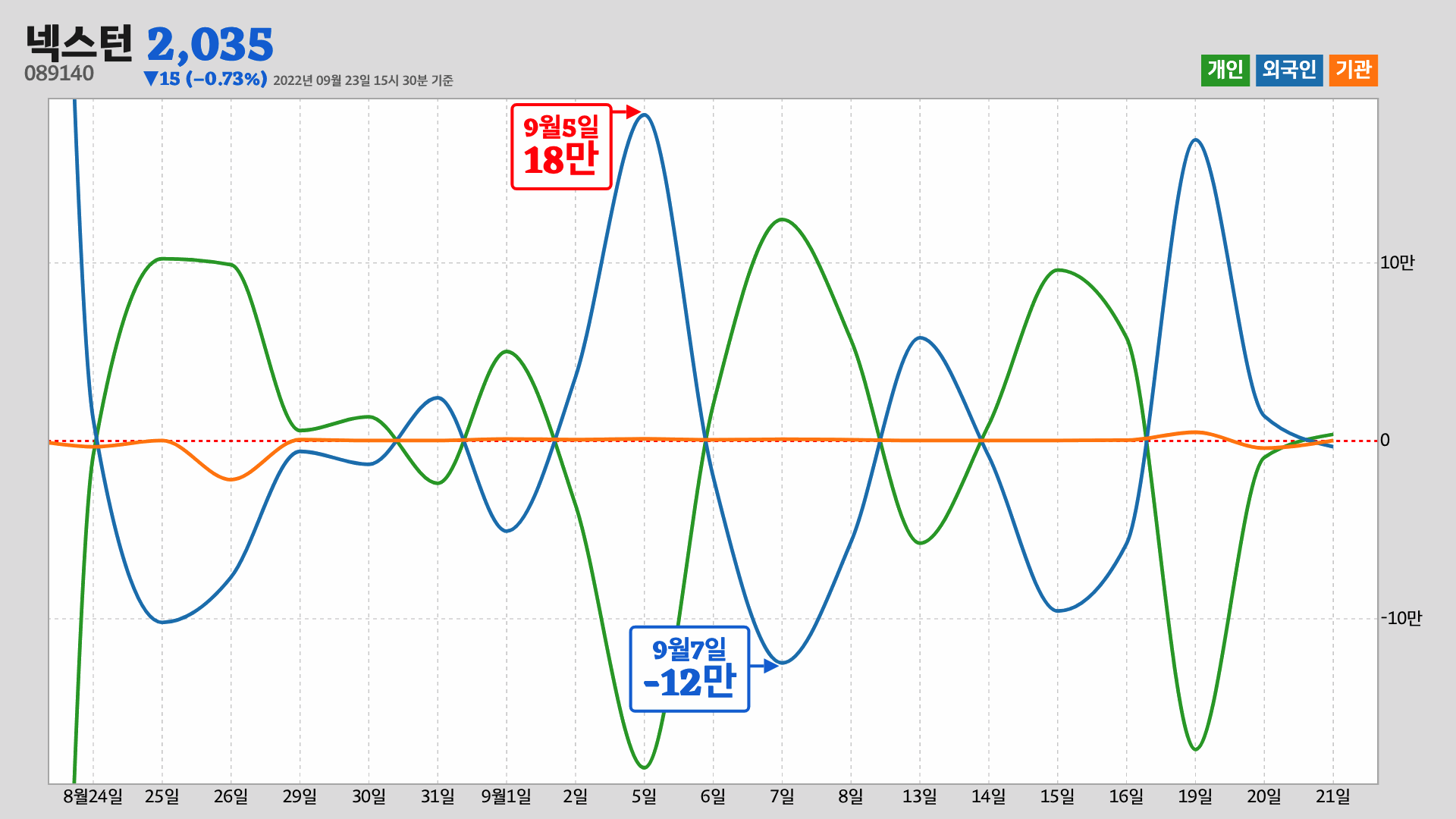The image size is (1456, 819).
Task: Click the x-axis label 2일
Action: click(576, 797)
